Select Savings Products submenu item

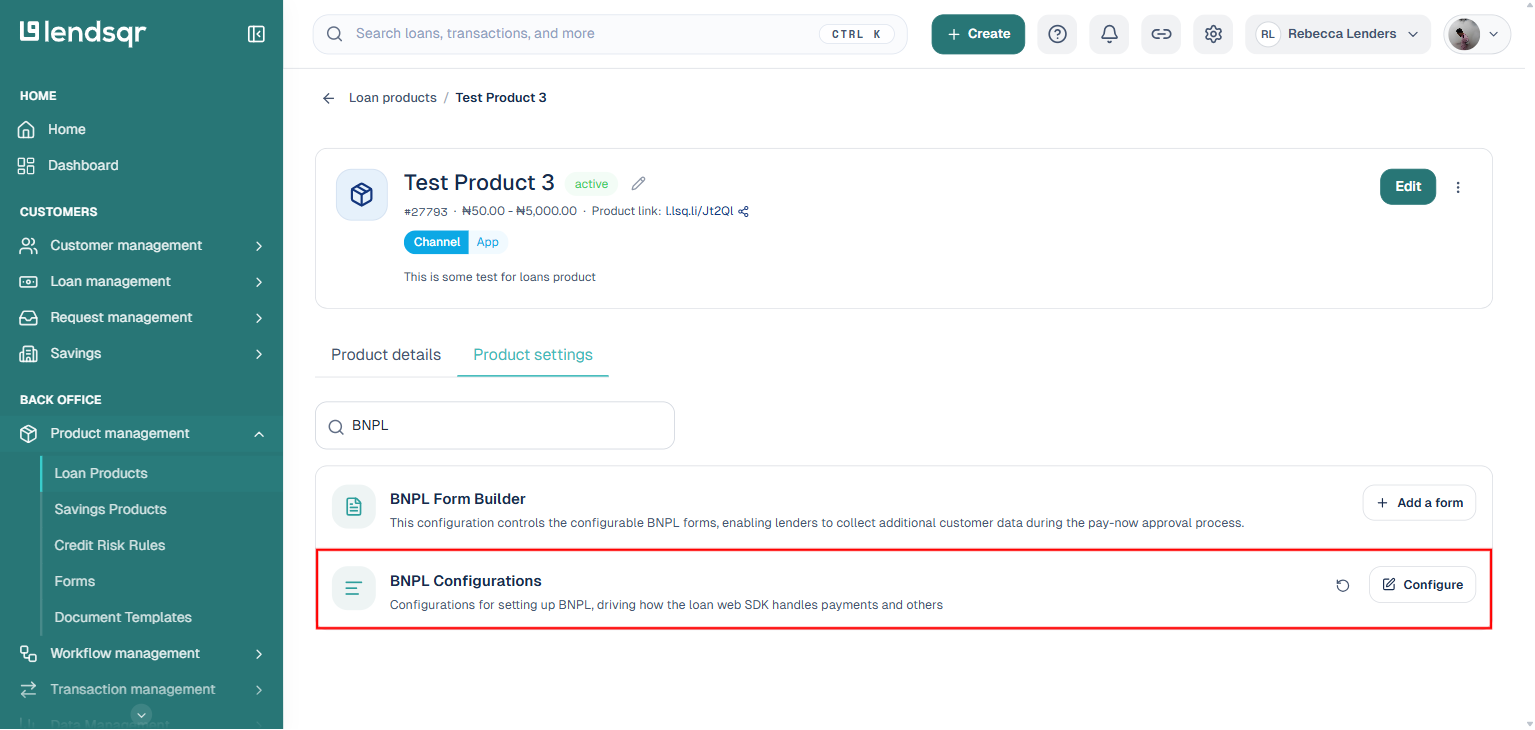(x=110, y=509)
